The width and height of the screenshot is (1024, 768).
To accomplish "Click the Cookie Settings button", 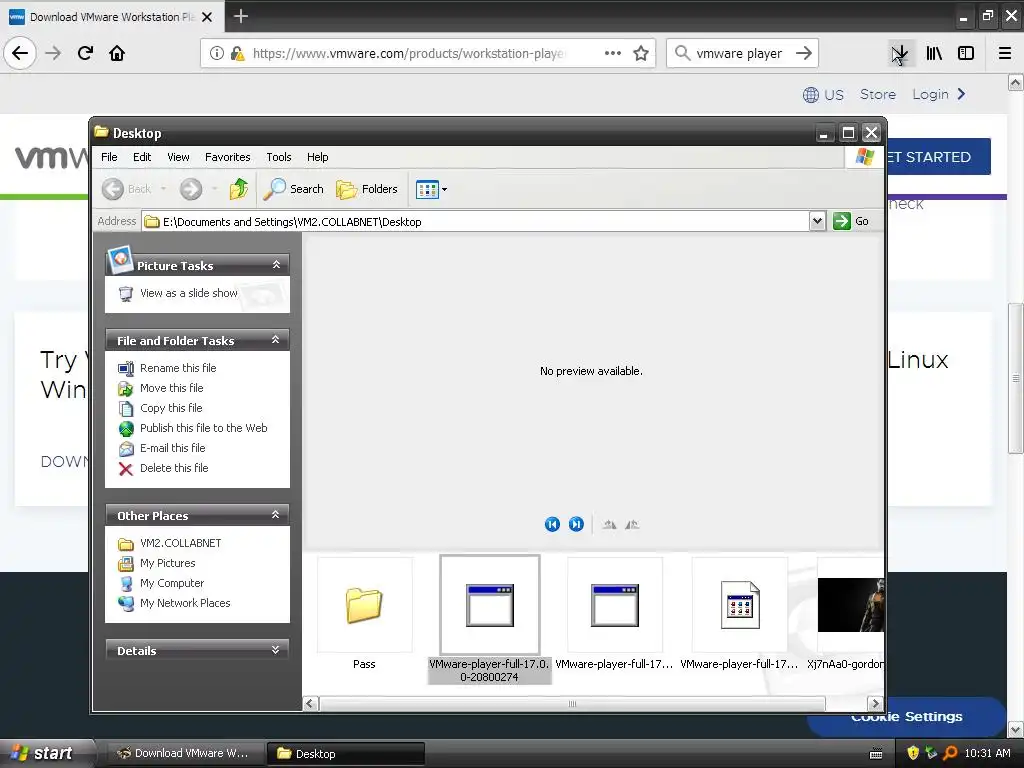I will pyautogui.click(x=906, y=716).
